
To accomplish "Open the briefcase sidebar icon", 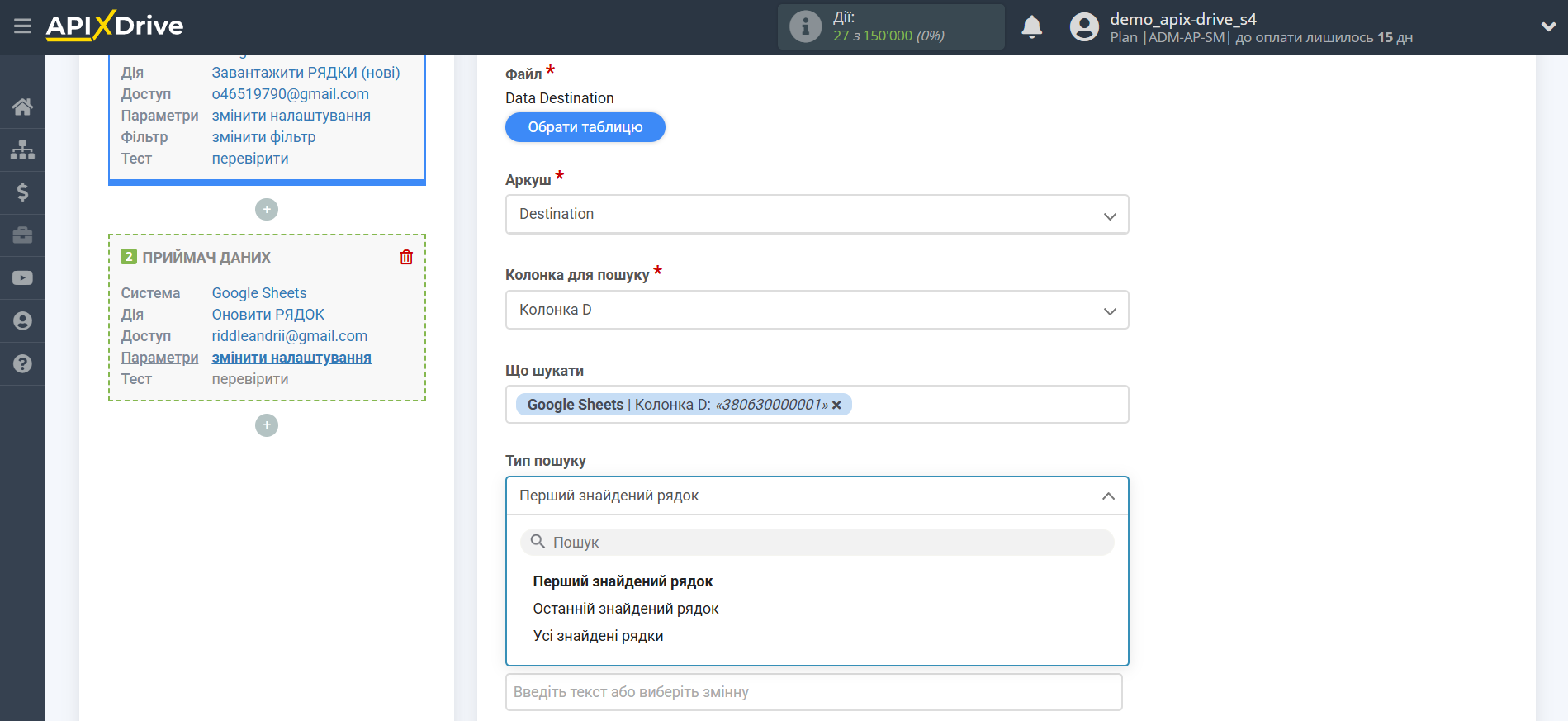I will [22, 235].
